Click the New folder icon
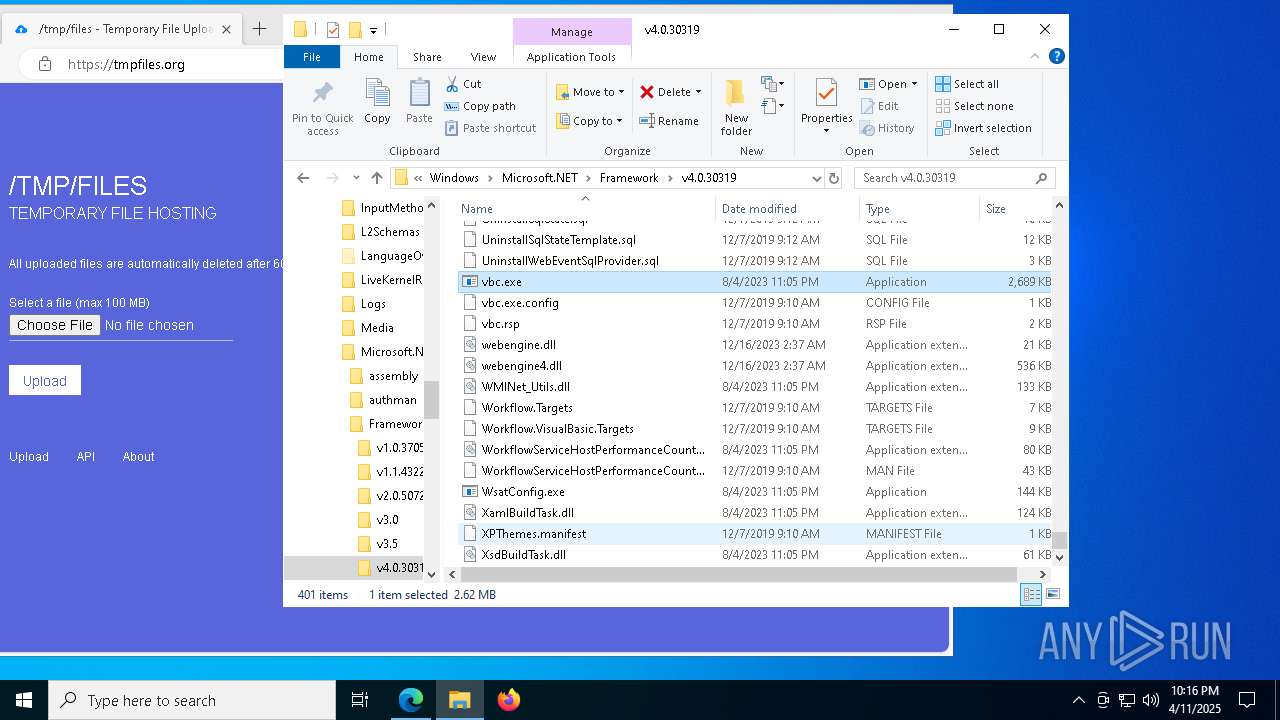The height and width of the screenshot is (720, 1280). click(x=736, y=93)
